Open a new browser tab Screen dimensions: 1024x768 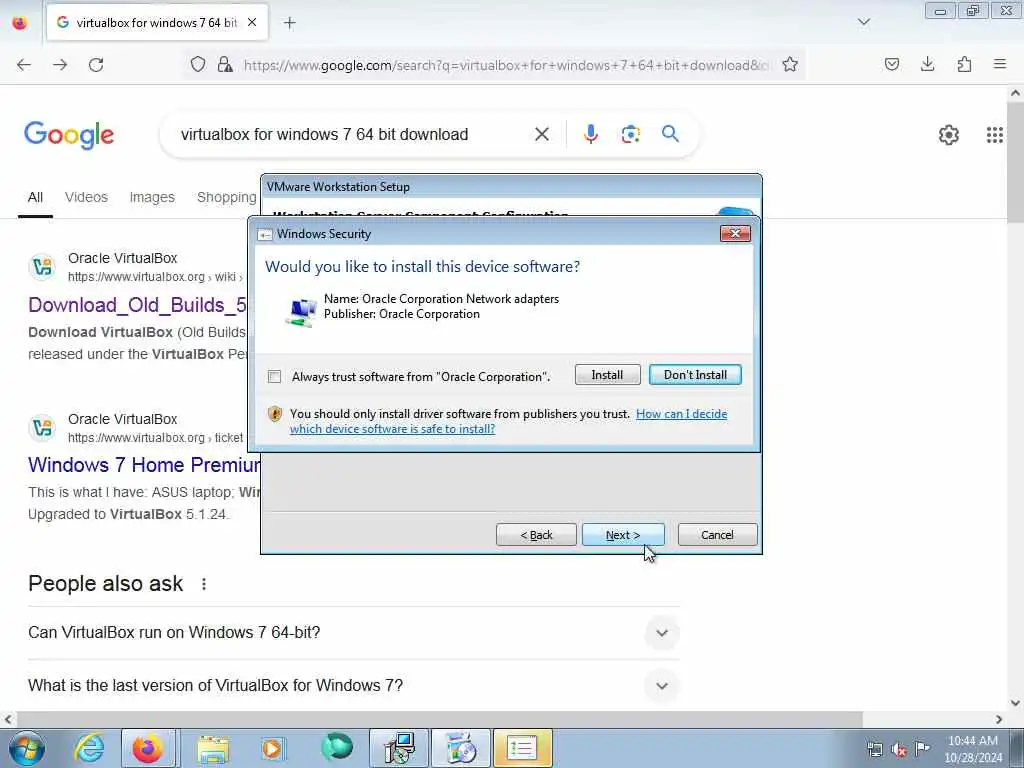(x=289, y=23)
